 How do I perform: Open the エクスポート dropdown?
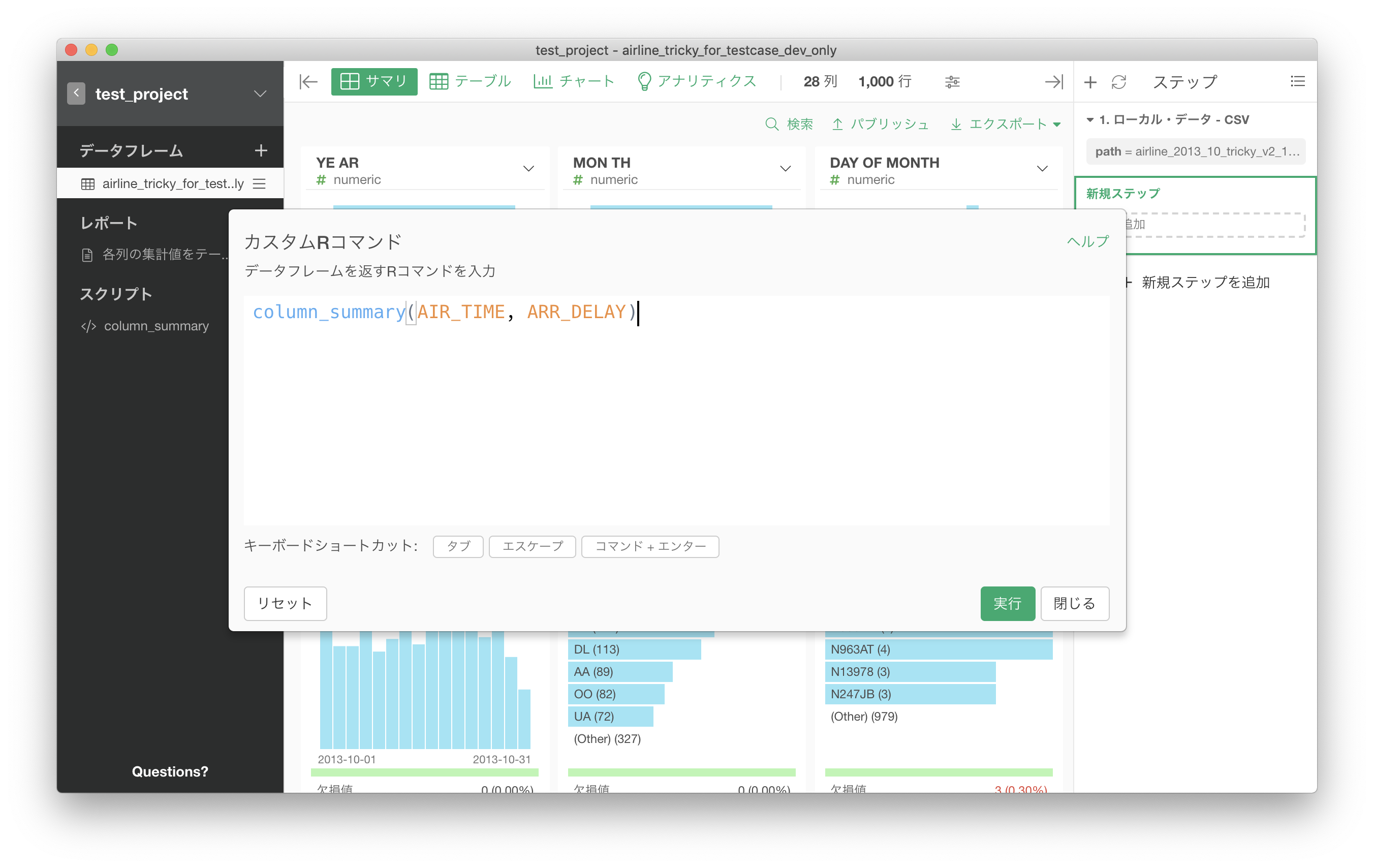pos(1006,124)
